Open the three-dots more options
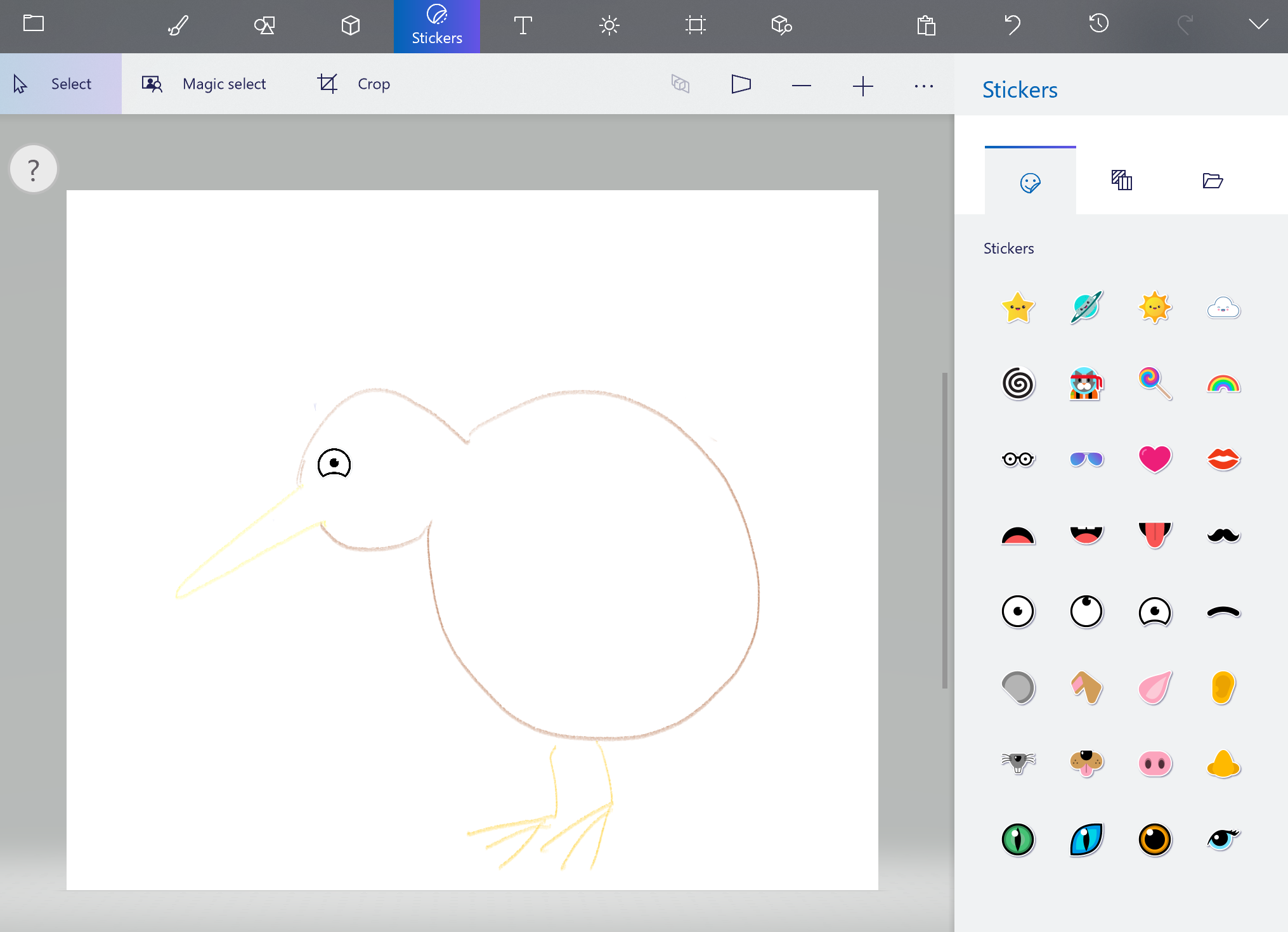The width and height of the screenshot is (1288, 932). tap(923, 86)
